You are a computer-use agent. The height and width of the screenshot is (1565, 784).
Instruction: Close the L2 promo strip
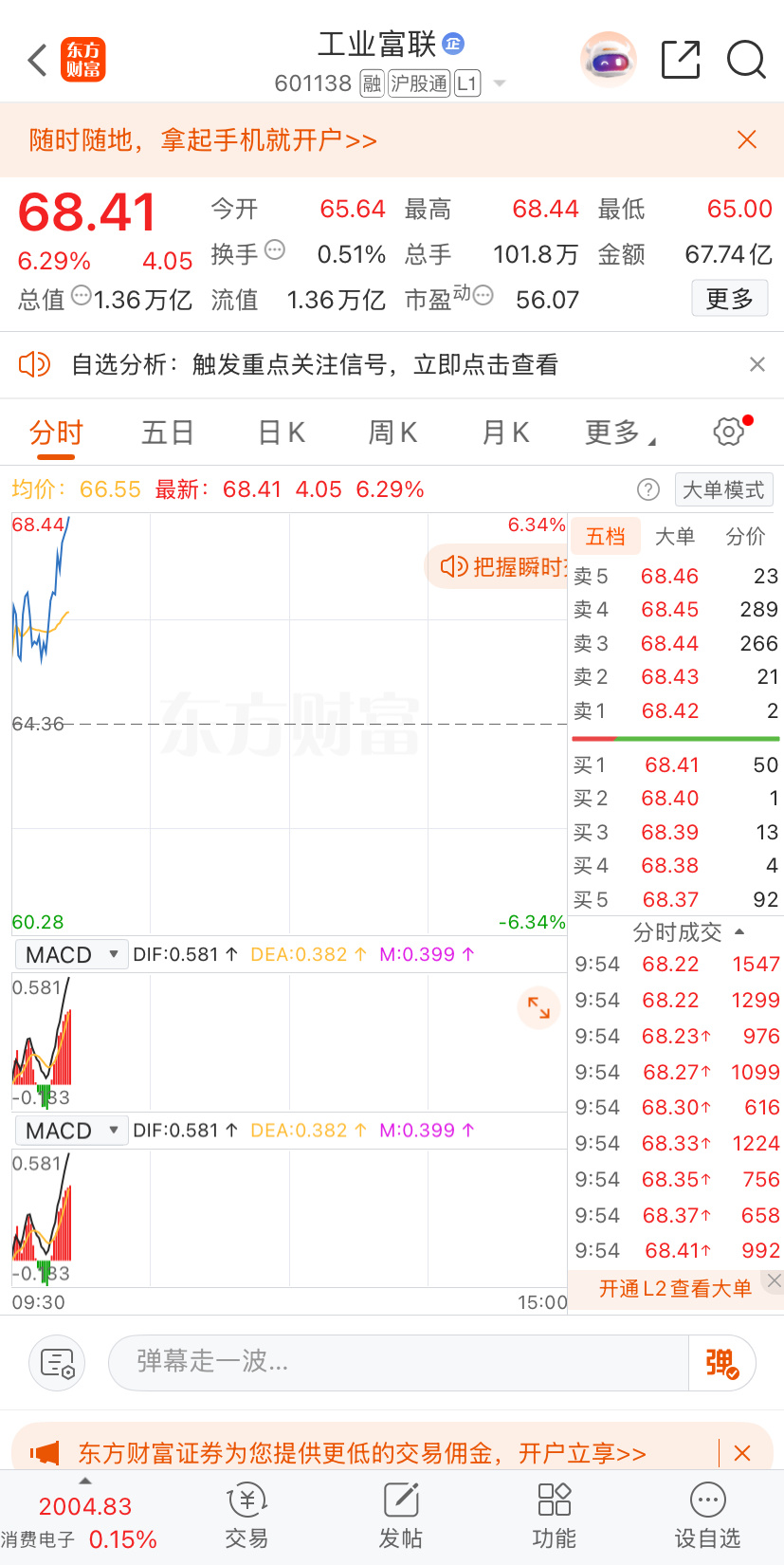[x=775, y=1280]
